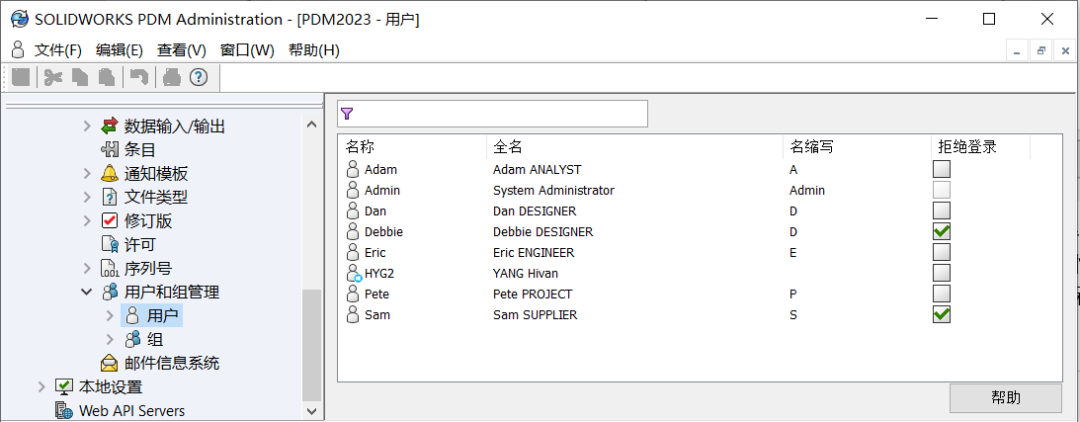
Task: Collapse the 用户和组管理 tree node
Action: click(87, 292)
